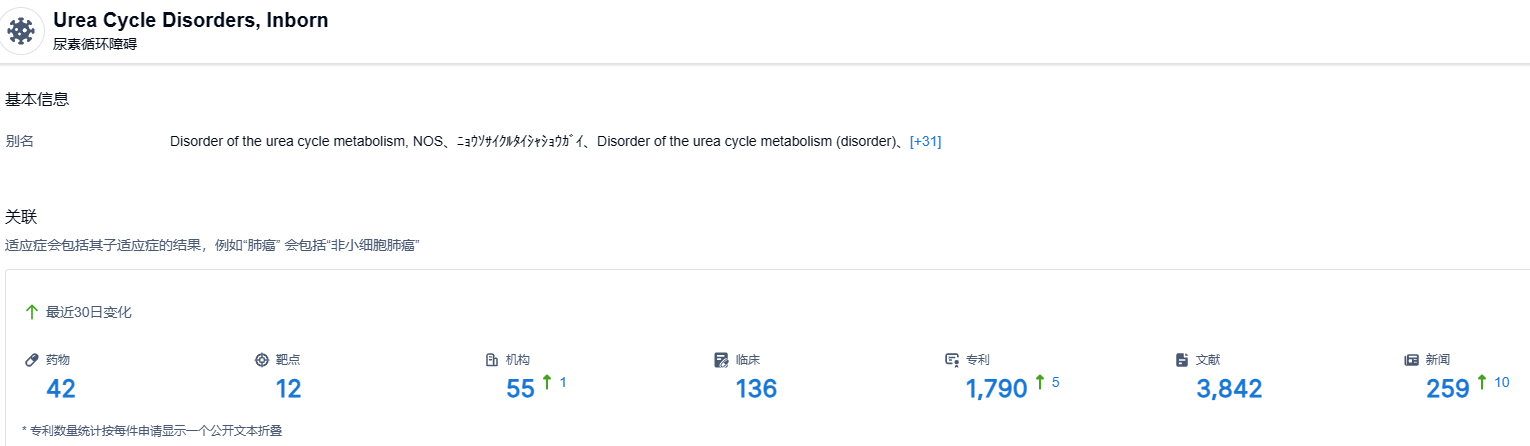Open the 136 clinical trials count
Viewport: 1530px width, 446px height.
click(756, 389)
